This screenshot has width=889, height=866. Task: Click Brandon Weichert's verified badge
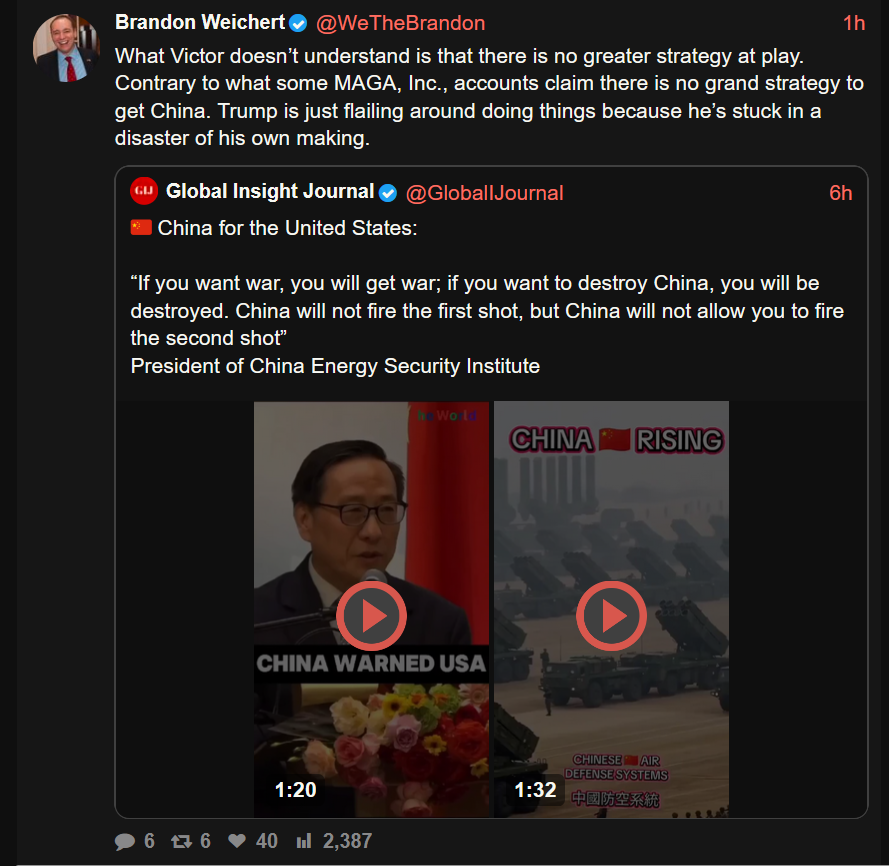[x=298, y=23]
